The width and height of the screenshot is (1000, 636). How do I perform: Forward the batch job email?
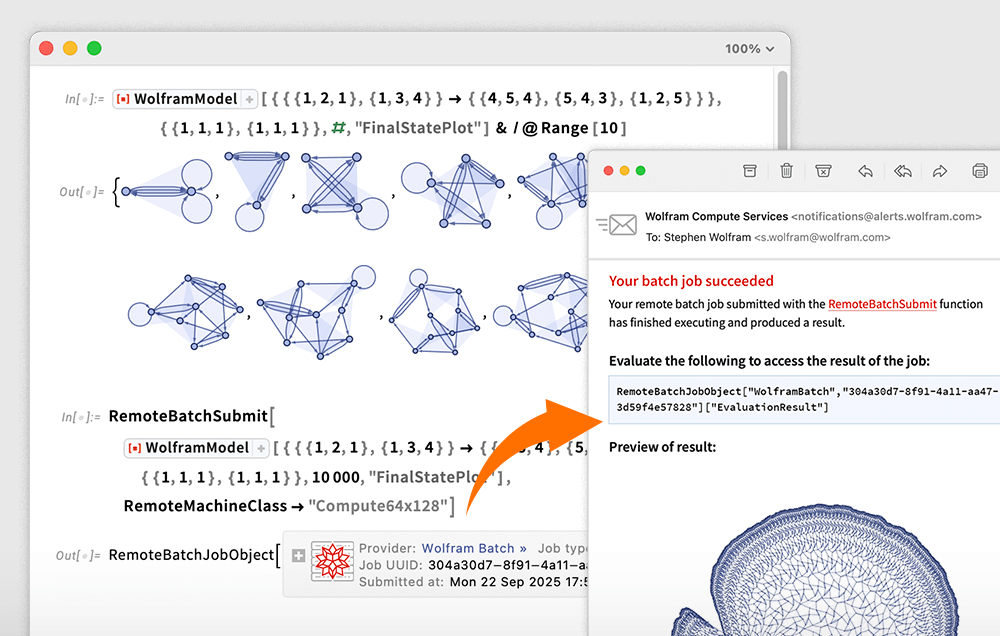coord(940,171)
